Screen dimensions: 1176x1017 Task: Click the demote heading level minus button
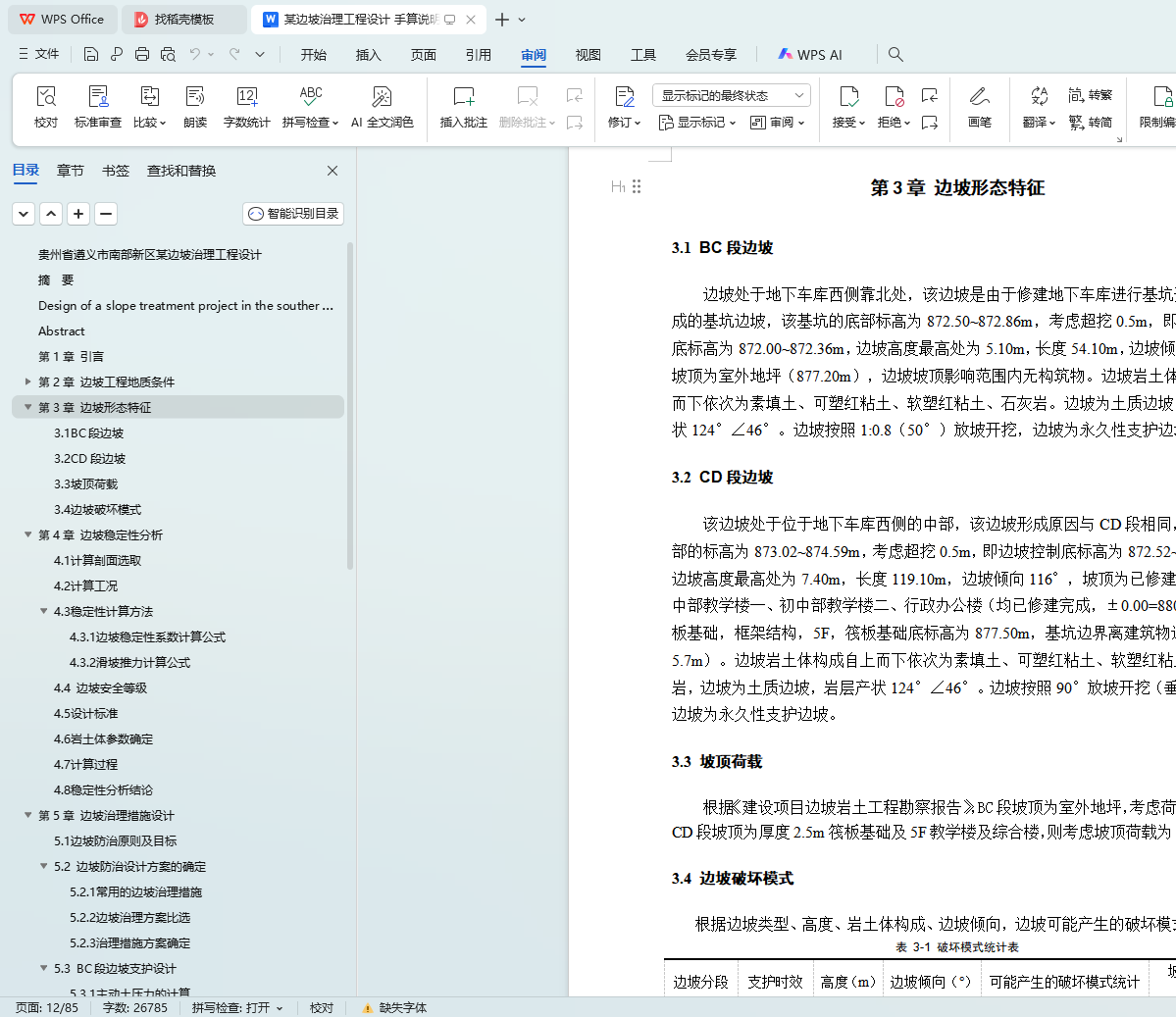click(106, 214)
